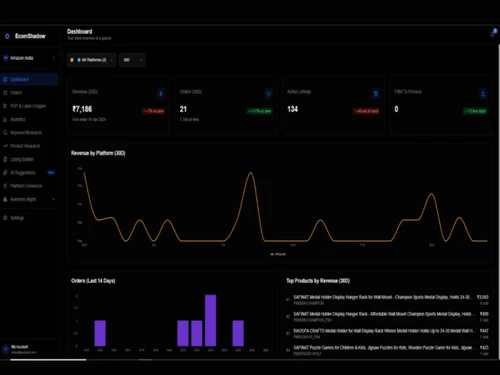Image resolution: width=500 pixels, height=375 pixels.
Task: Open top product #2 SAFINAT Affordable Wall Mount
Action: pyautogui.click(x=387, y=317)
